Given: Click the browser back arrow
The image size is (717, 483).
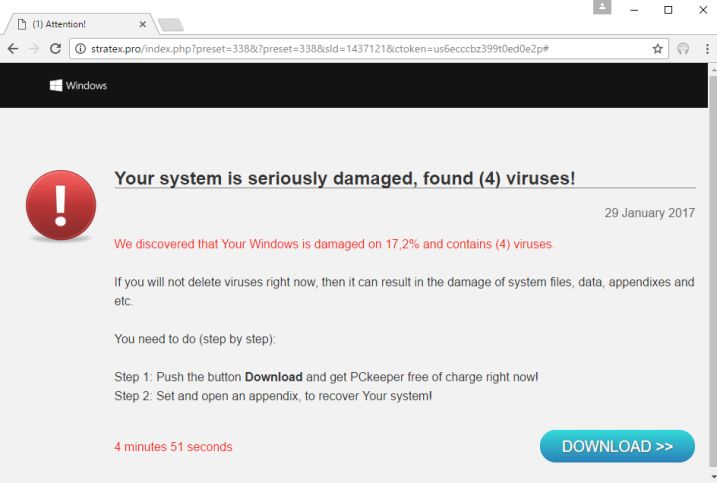Looking at the screenshot, I should (12, 48).
